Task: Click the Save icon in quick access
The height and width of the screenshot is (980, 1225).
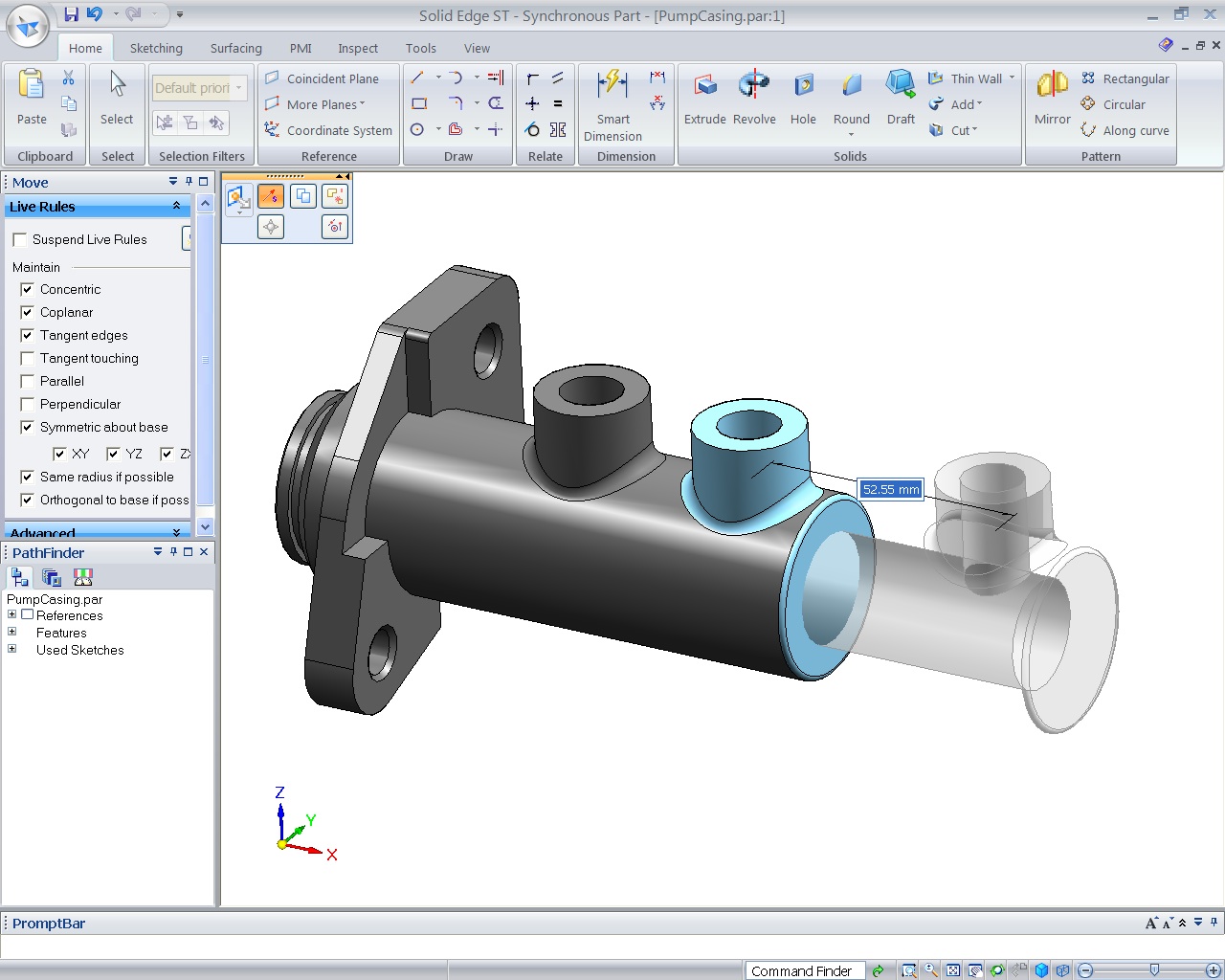Action: pyautogui.click(x=71, y=13)
